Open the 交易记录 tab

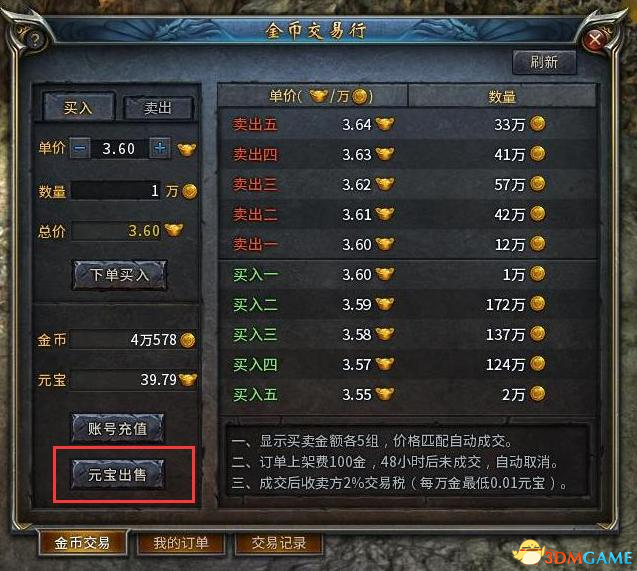(x=279, y=543)
